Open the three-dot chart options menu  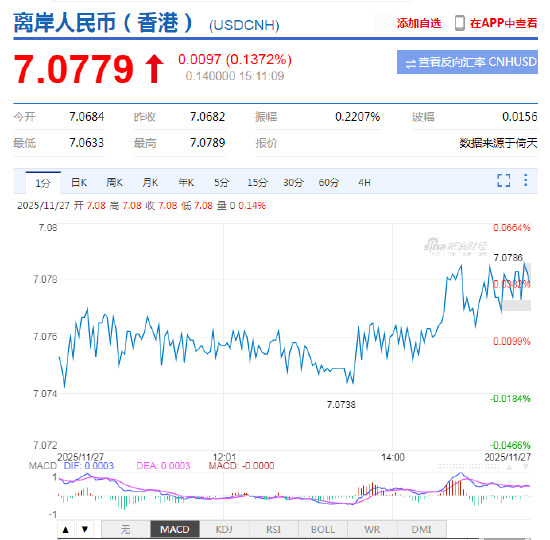click(525, 180)
